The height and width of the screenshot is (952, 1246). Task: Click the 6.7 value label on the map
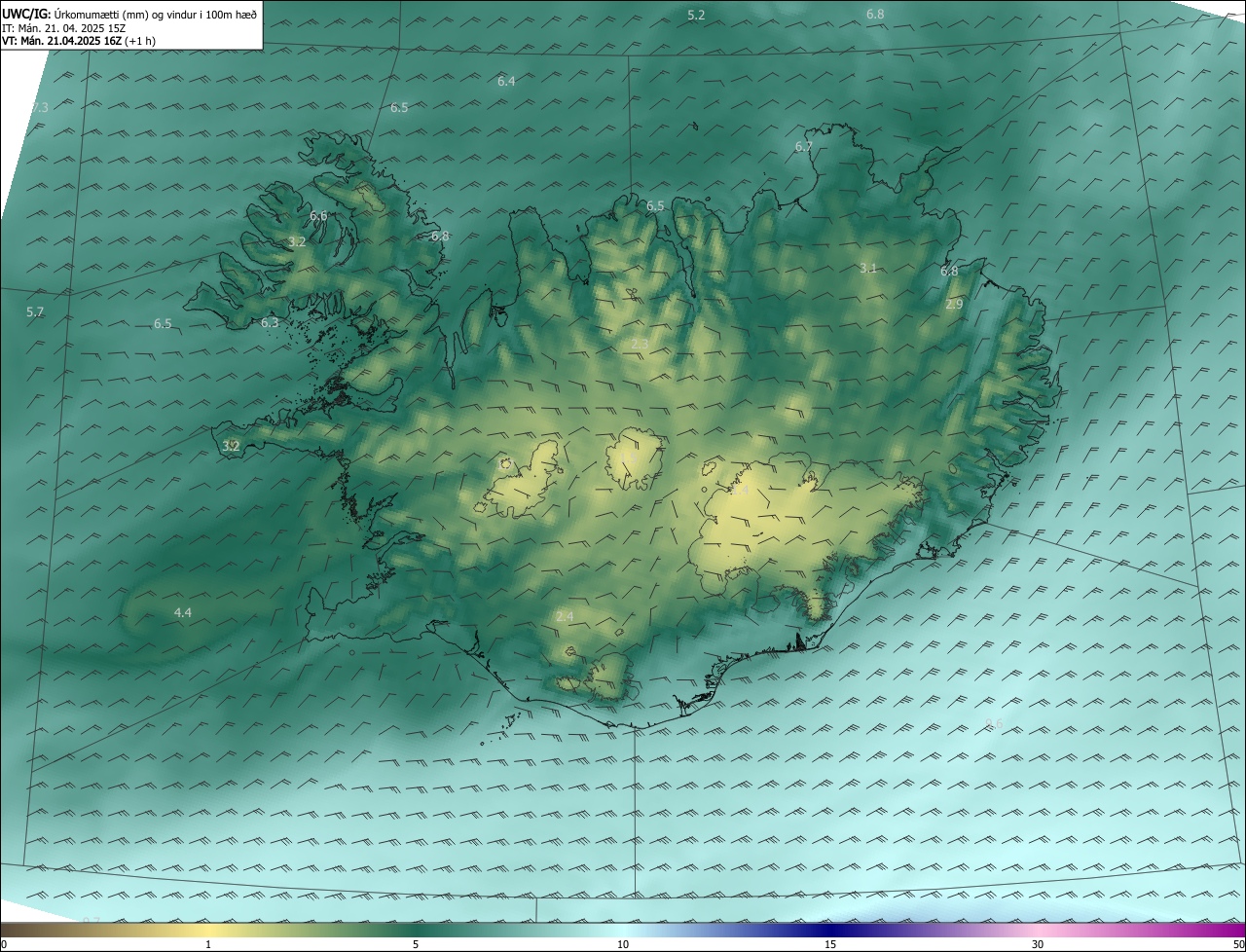pos(803,146)
